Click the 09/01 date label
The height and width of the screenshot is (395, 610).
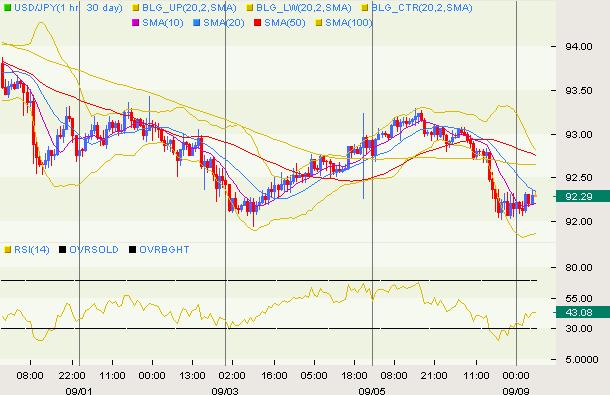(x=79, y=391)
